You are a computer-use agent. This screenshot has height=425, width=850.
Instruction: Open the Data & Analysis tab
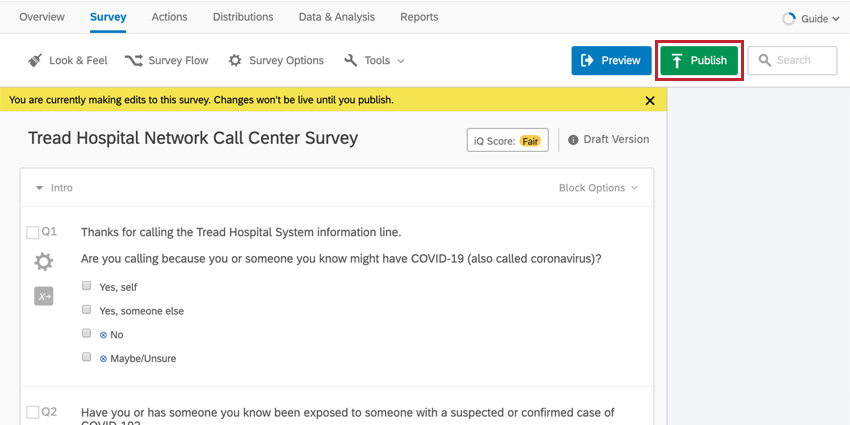[337, 17]
